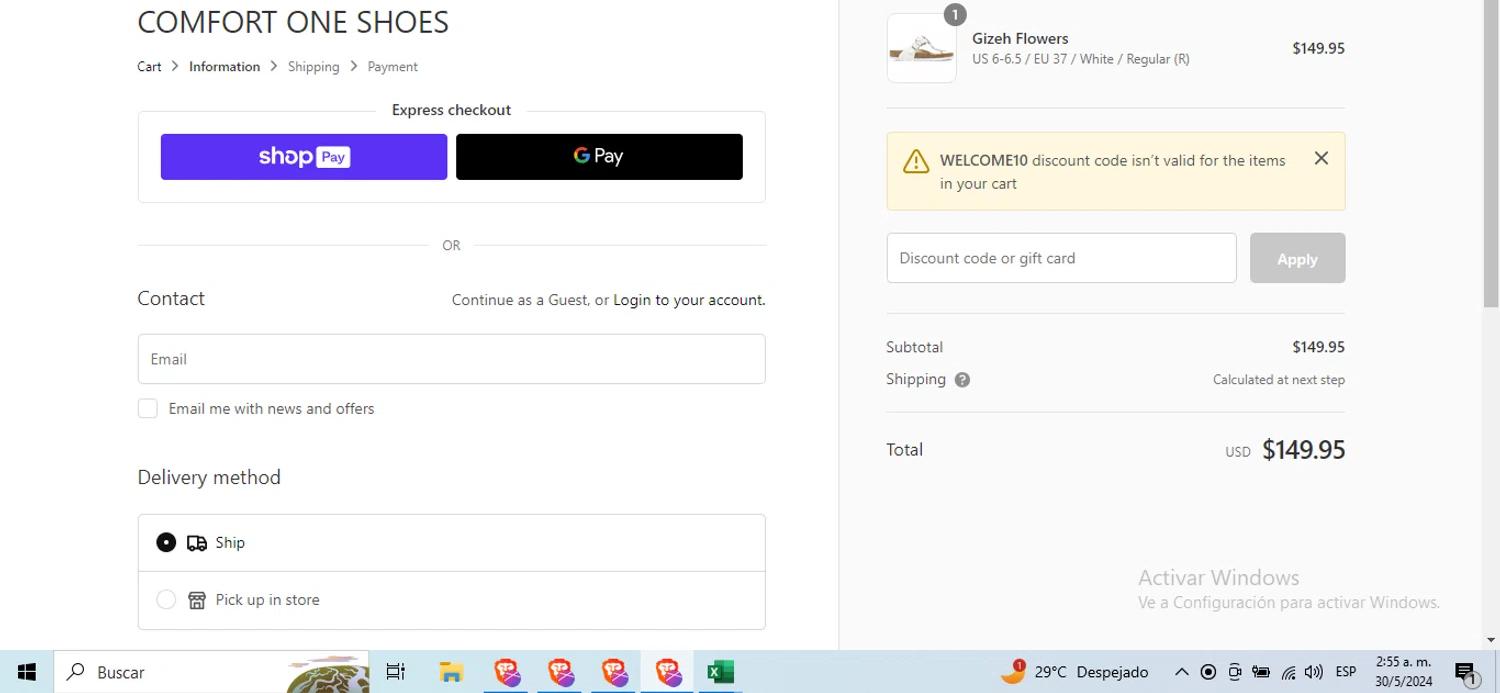Open the notification center icon
This screenshot has height=693, width=1500.
[x=1465, y=672]
